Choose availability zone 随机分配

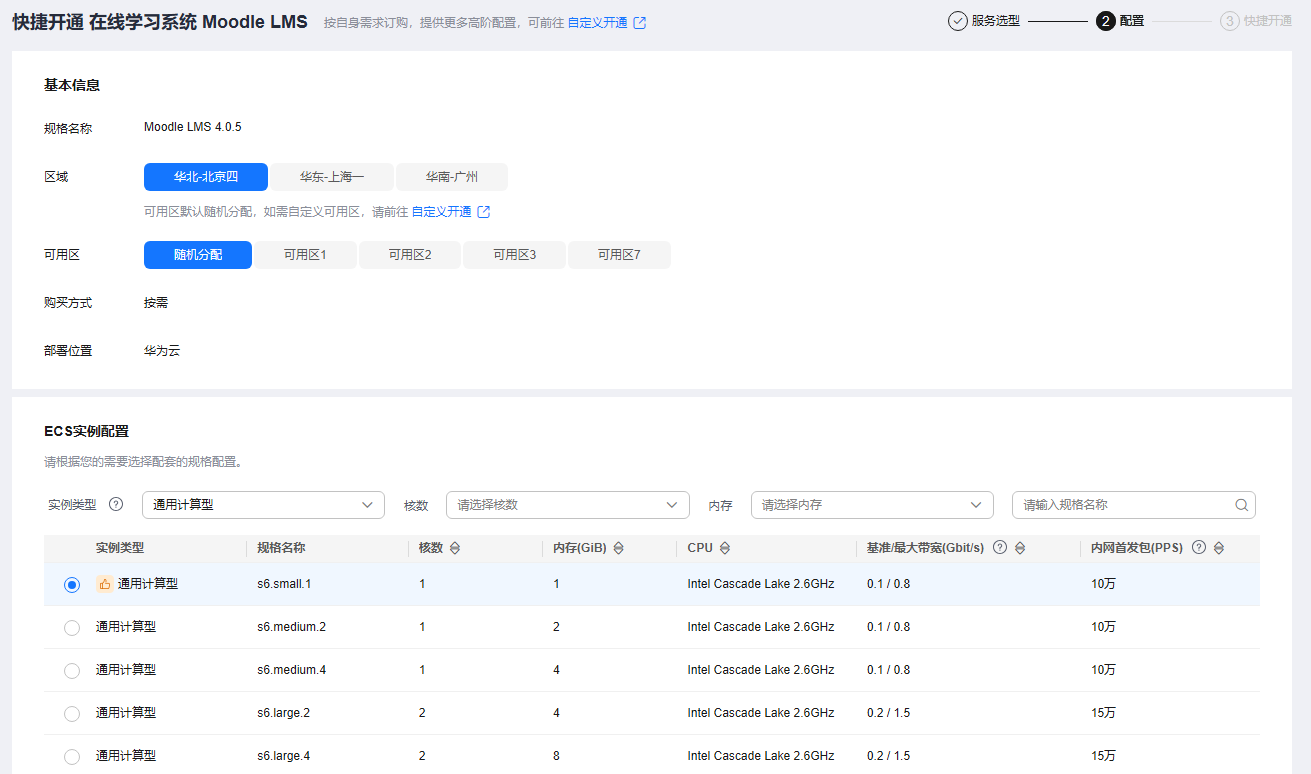[198, 255]
